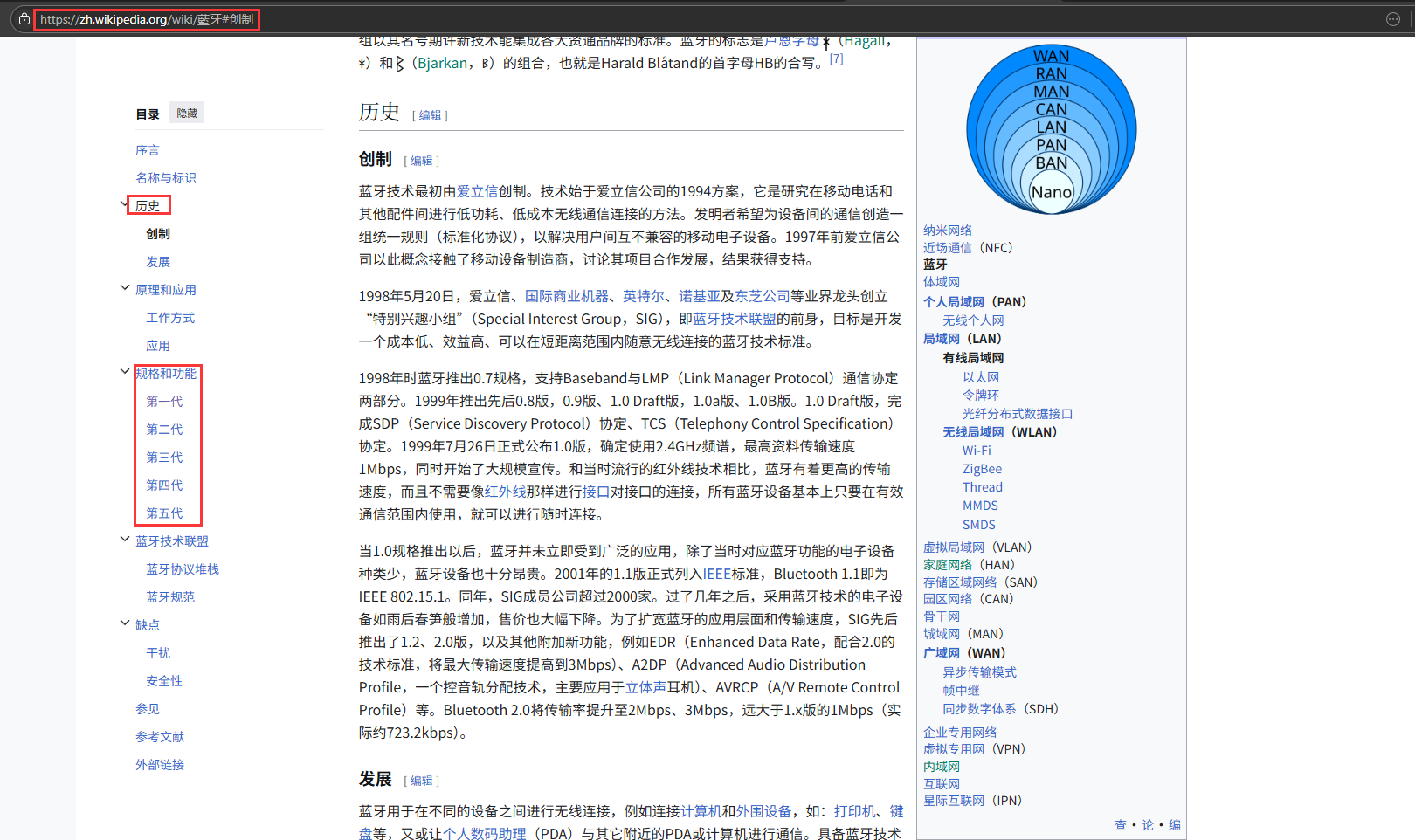This screenshot has height=840, width=1415.
Task: Edit the 历史 section heading
Action: pyautogui.click(x=430, y=115)
